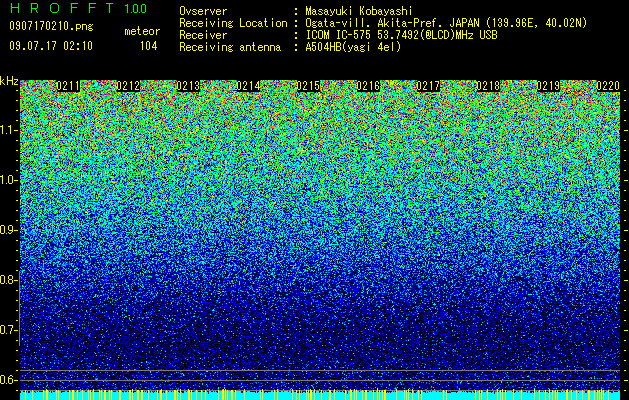Screen dimensions: 629x400
Task: Click the observer name Masayuki Kobayashi
Action: [359, 11]
